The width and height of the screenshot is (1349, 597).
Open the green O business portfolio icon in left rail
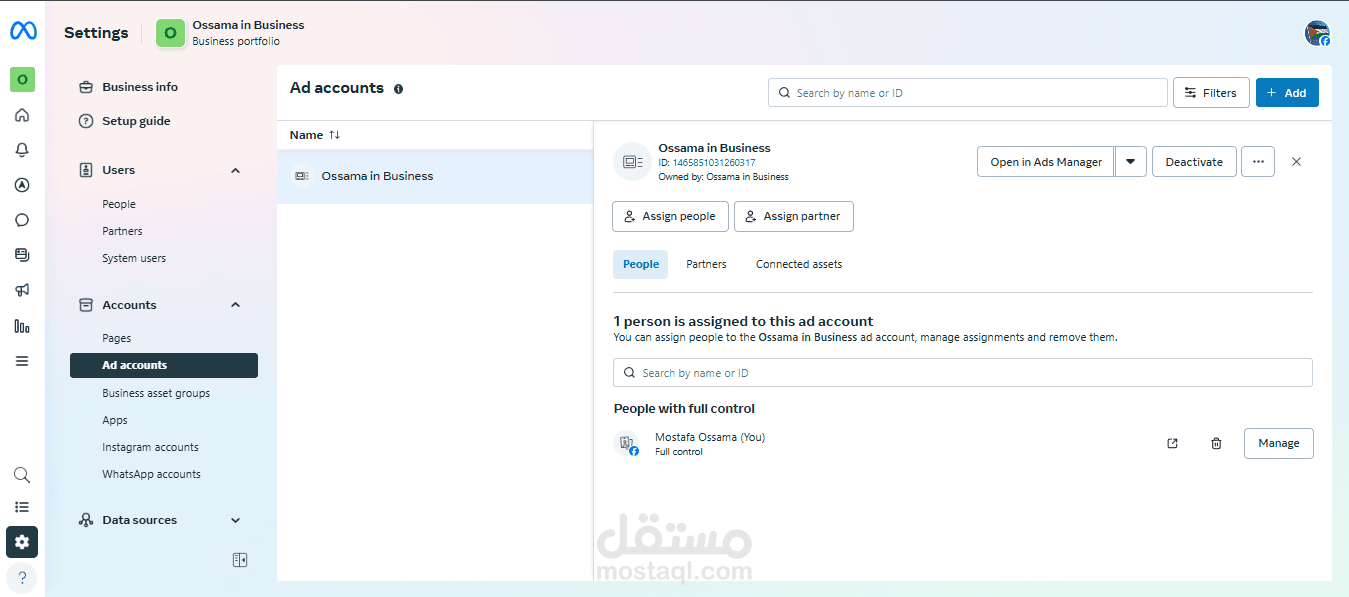pyautogui.click(x=22, y=79)
